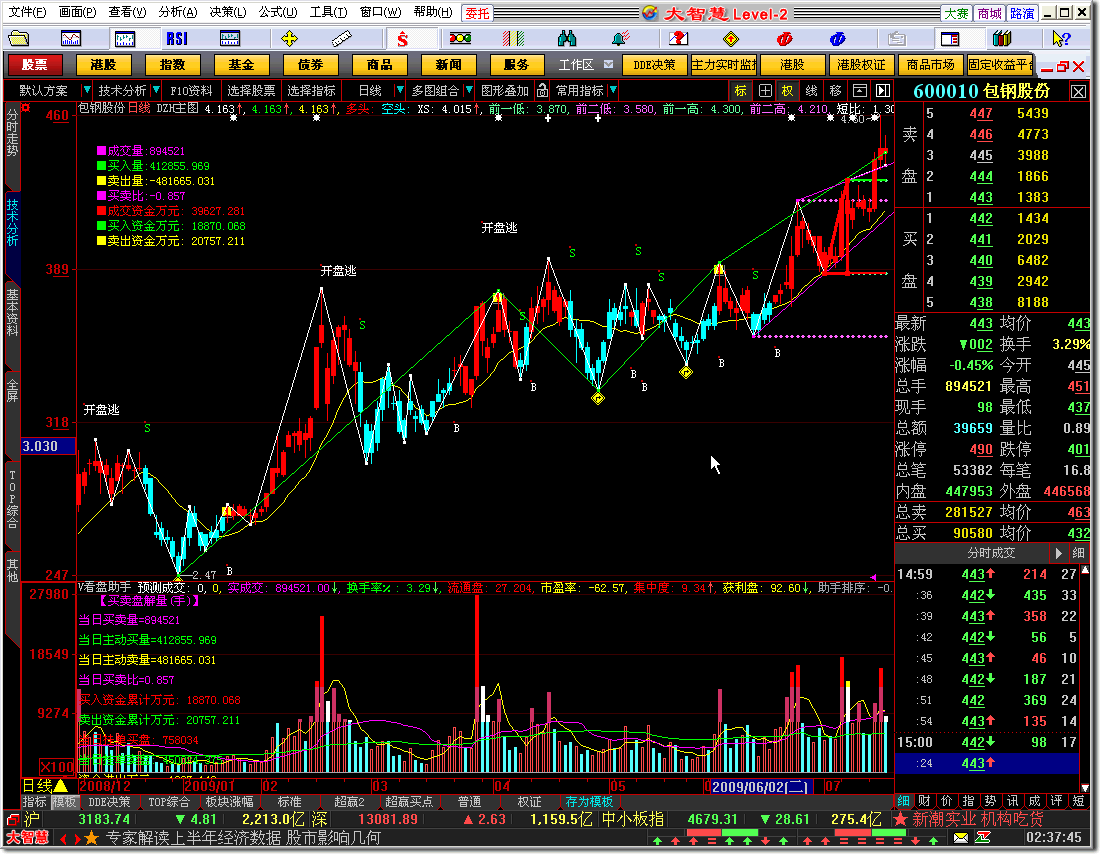Image resolution: width=1103 pixels, height=856 pixels.
Task: Toggle the 权 adjustment button
Action: pos(787,91)
